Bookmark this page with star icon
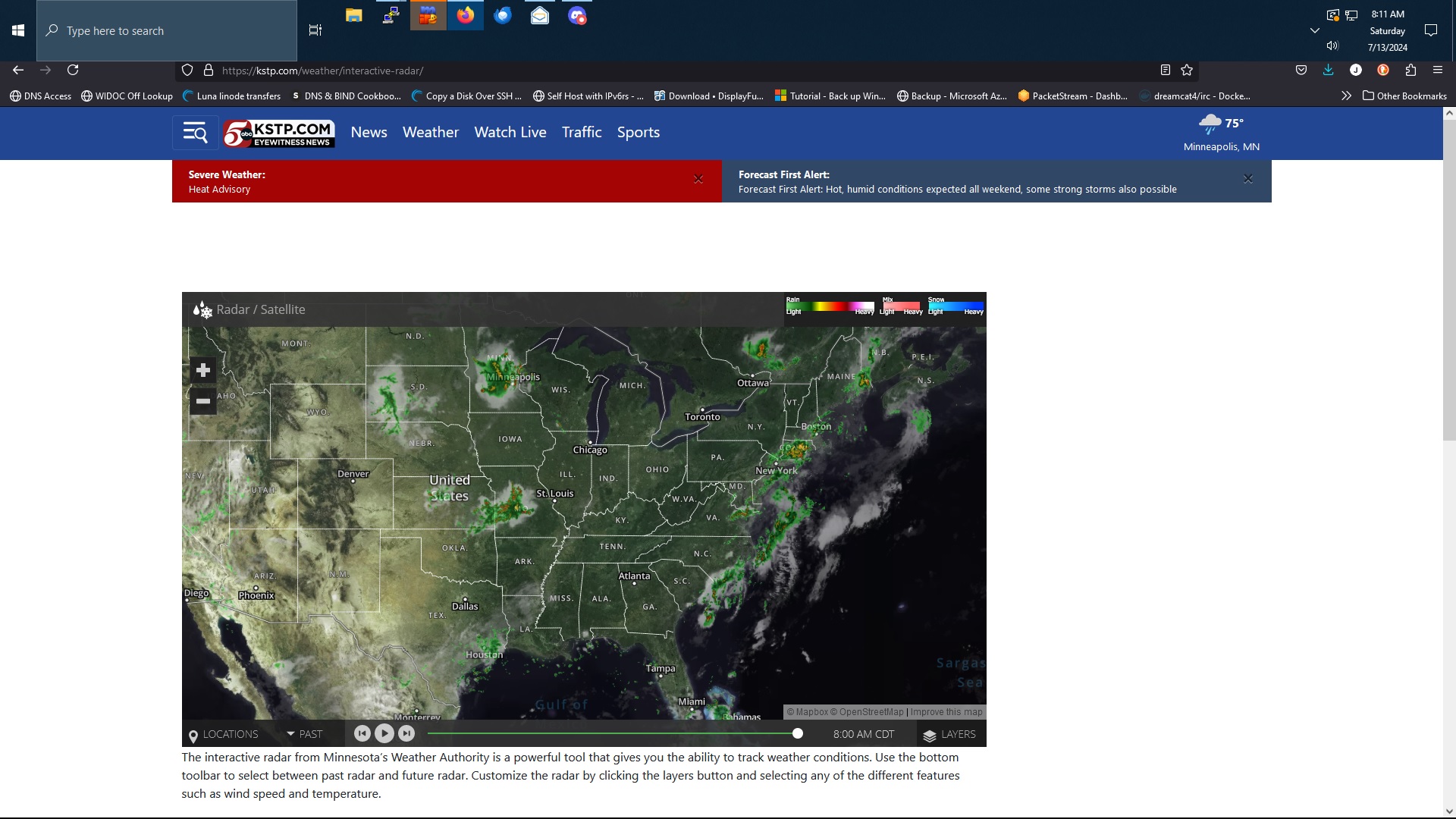The height and width of the screenshot is (819, 1456). [x=1187, y=71]
